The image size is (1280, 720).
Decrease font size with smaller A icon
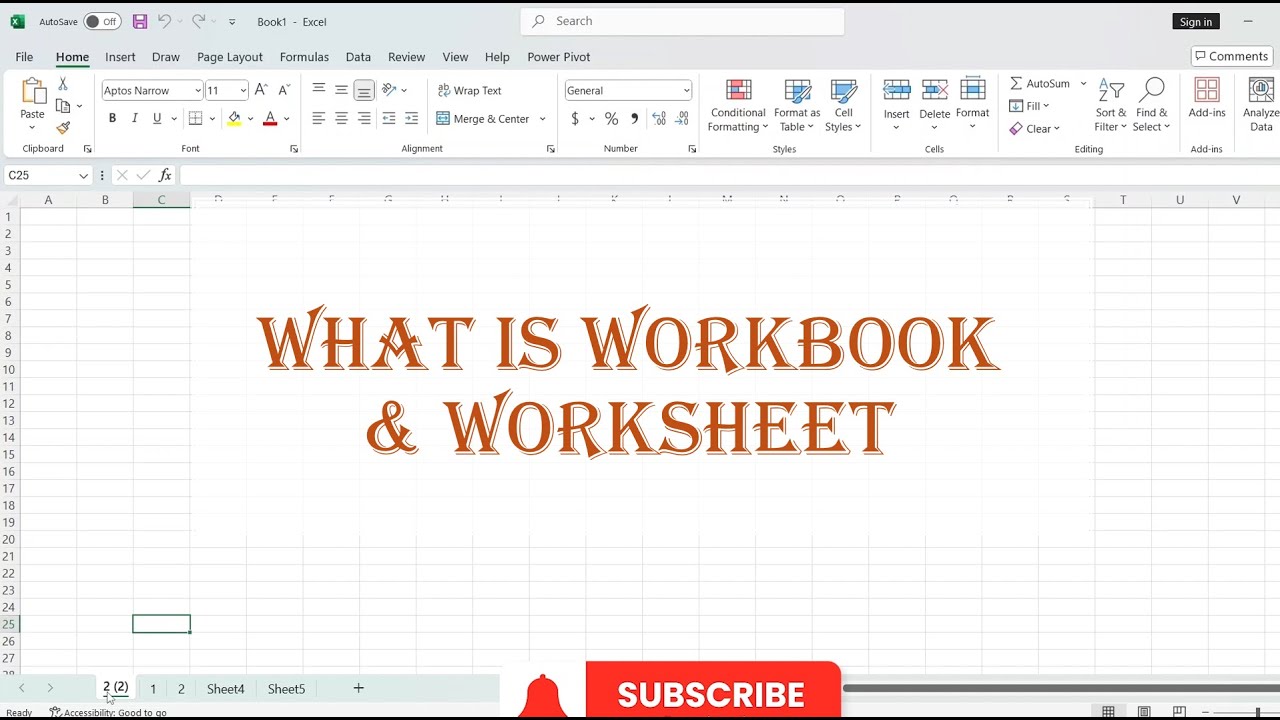pos(284,90)
